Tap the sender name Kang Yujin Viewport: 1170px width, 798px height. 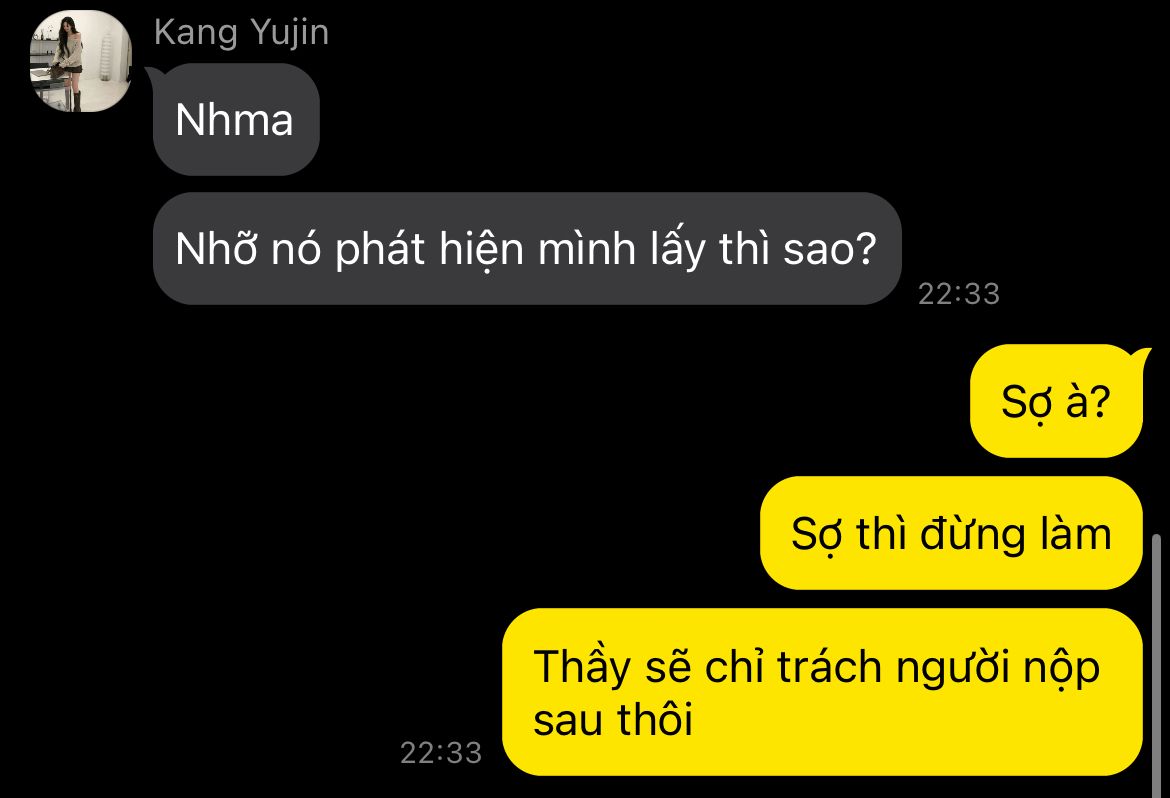pyautogui.click(x=241, y=33)
